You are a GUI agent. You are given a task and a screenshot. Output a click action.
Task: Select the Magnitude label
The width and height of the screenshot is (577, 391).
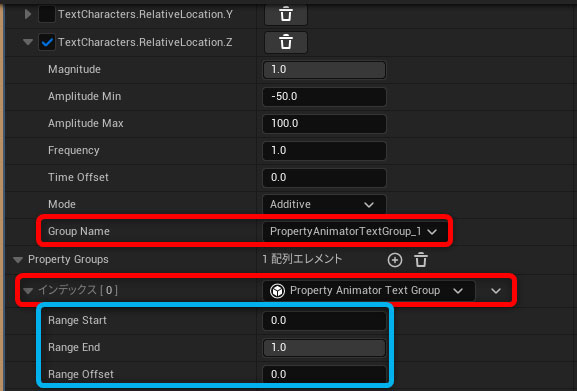pyautogui.click(x=74, y=70)
